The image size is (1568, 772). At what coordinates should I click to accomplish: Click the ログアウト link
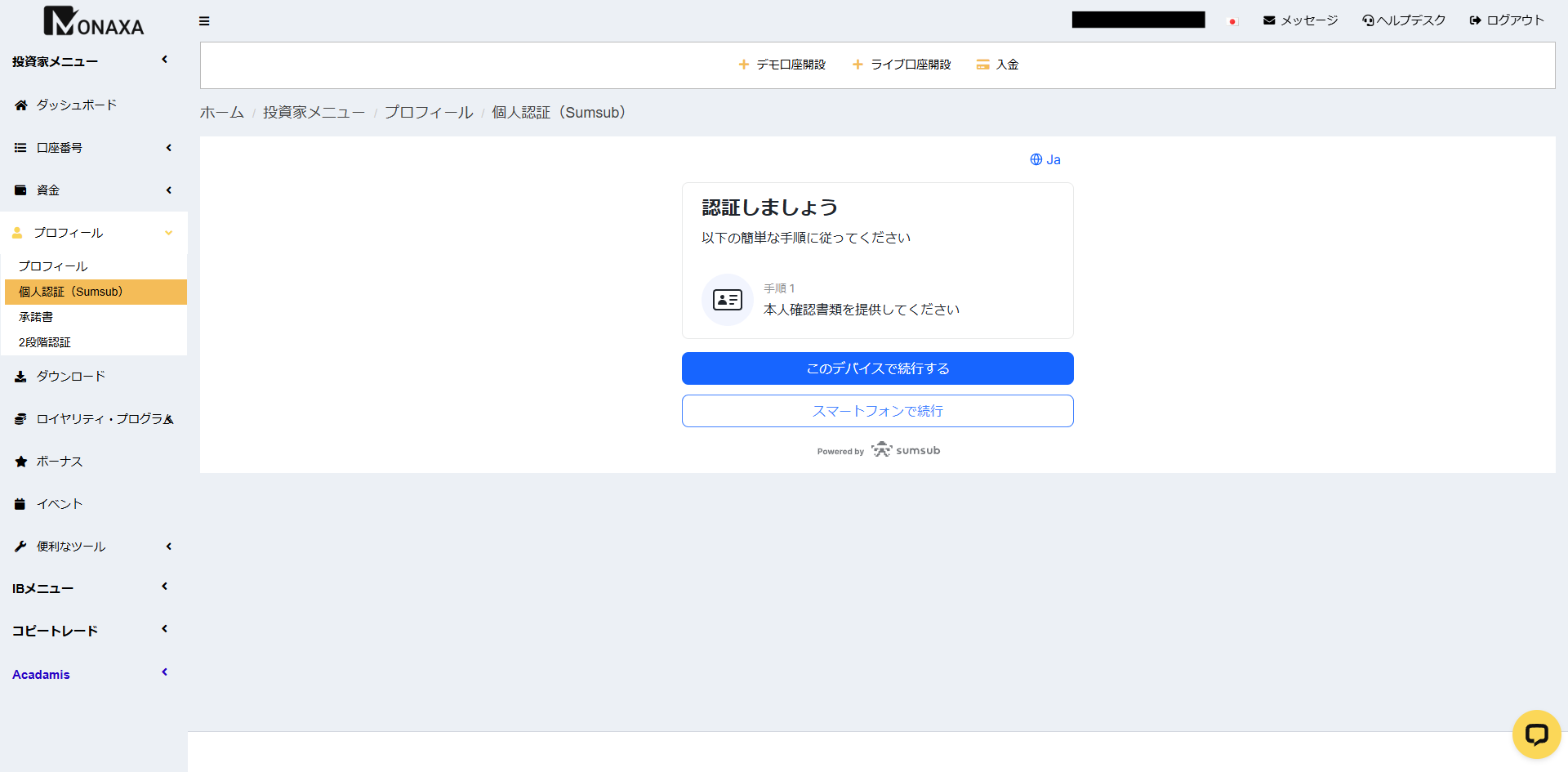click(1507, 20)
